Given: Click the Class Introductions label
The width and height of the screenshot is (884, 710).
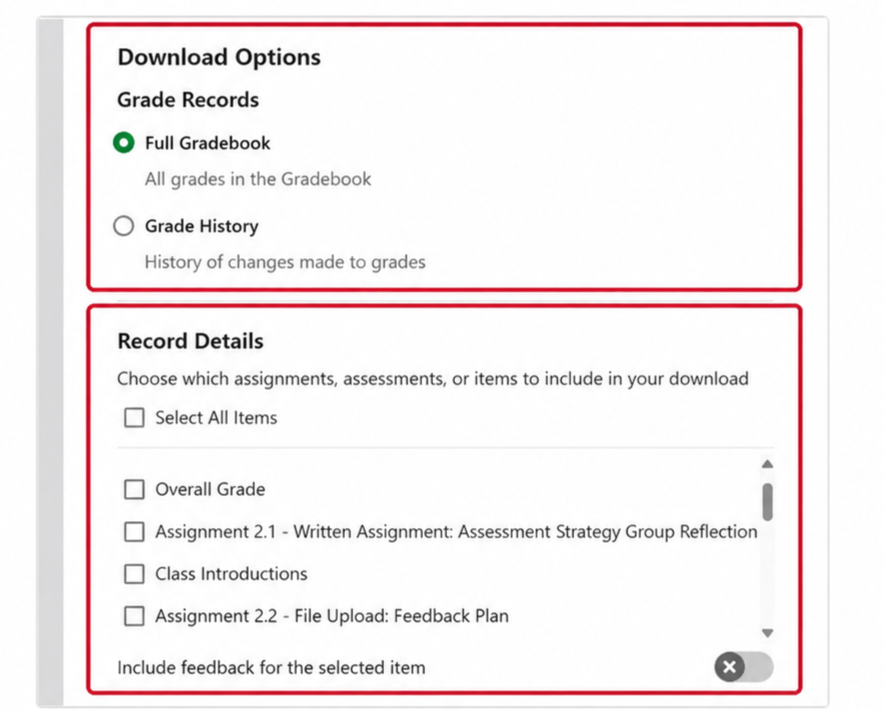Looking at the screenshot, I should (231, 574).
